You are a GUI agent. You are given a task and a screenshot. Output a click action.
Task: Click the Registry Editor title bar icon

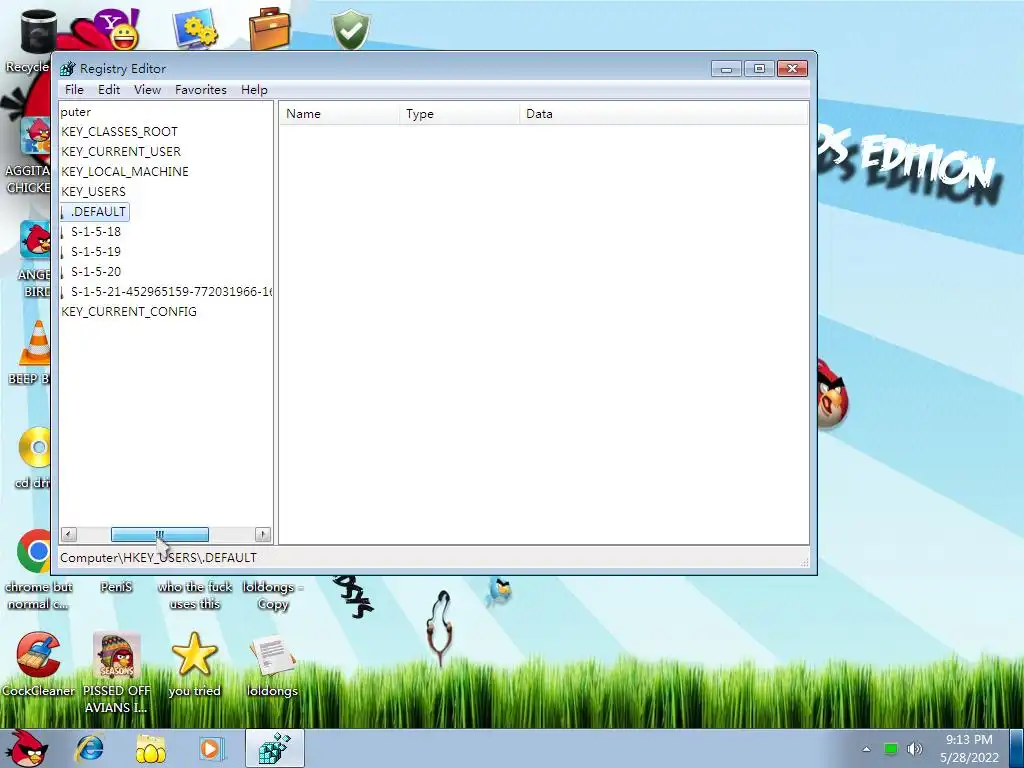pyautogui.click(x=68, y=69)
